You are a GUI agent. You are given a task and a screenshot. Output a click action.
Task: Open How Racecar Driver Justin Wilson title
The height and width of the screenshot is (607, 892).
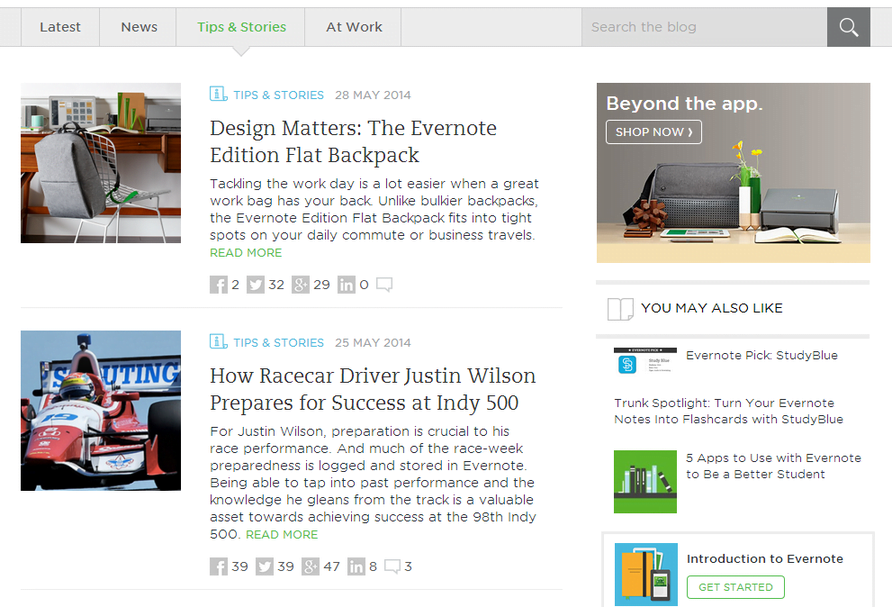(373, 389)
